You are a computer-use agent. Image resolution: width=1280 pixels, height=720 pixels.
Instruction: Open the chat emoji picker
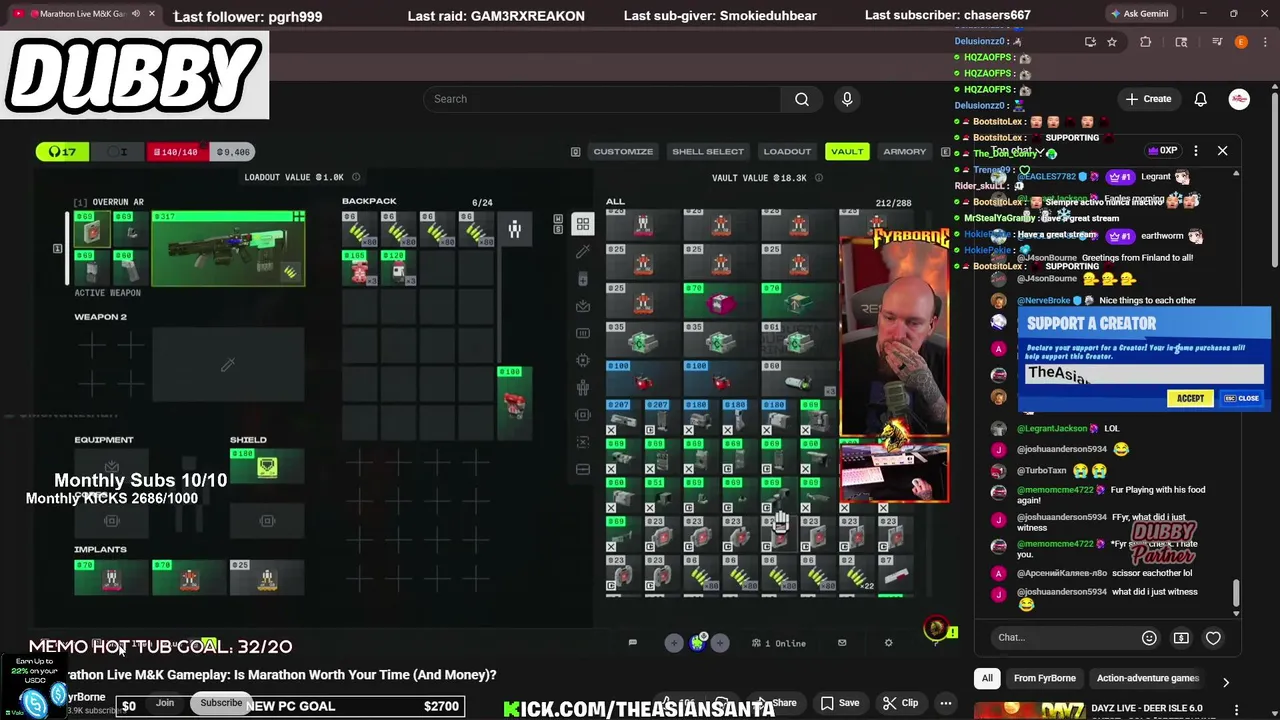click(1149, 638)
